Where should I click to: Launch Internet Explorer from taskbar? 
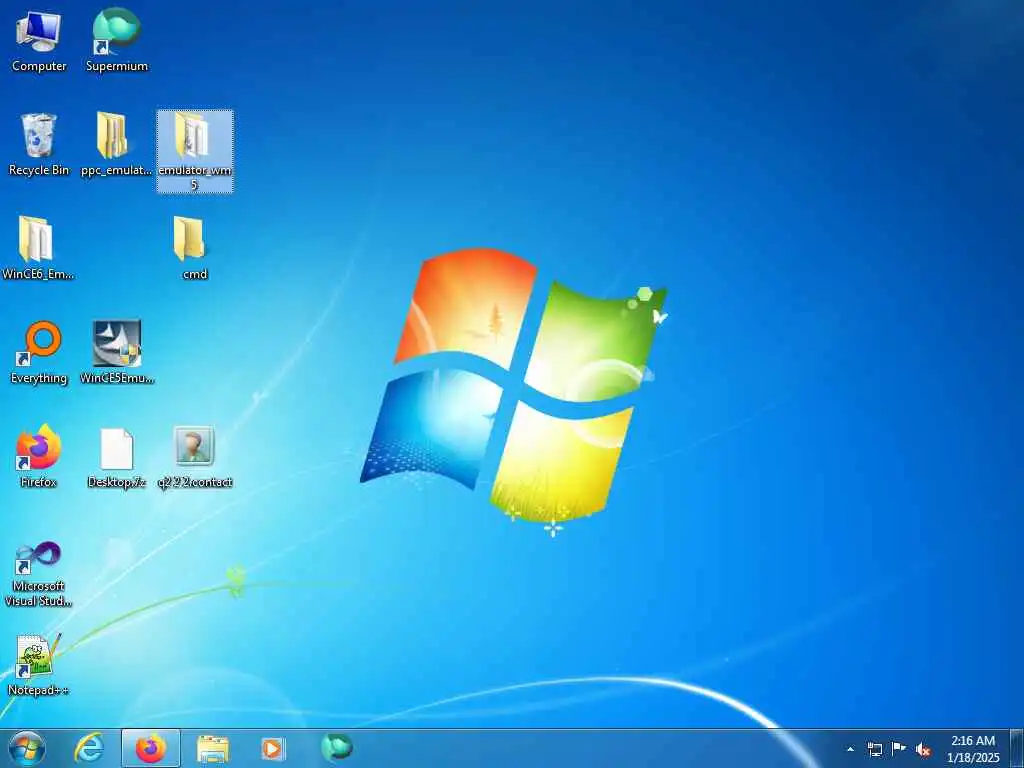(x=88, y=748)
